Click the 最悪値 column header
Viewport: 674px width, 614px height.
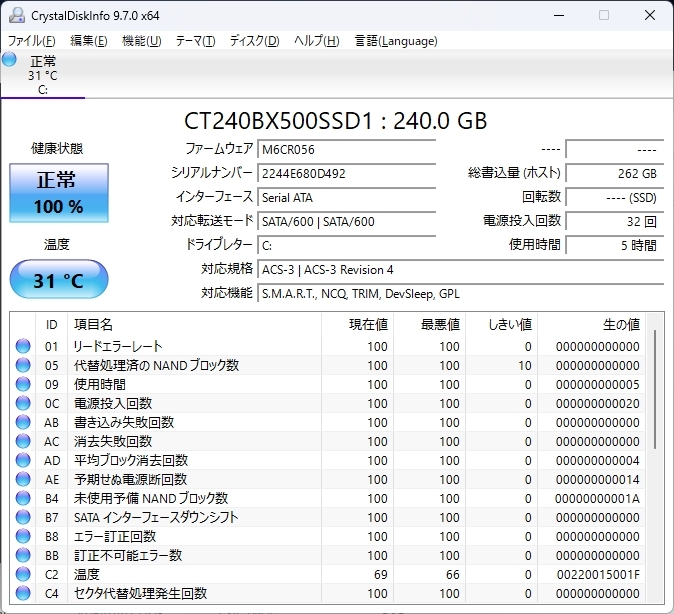(x=429, y=325)
